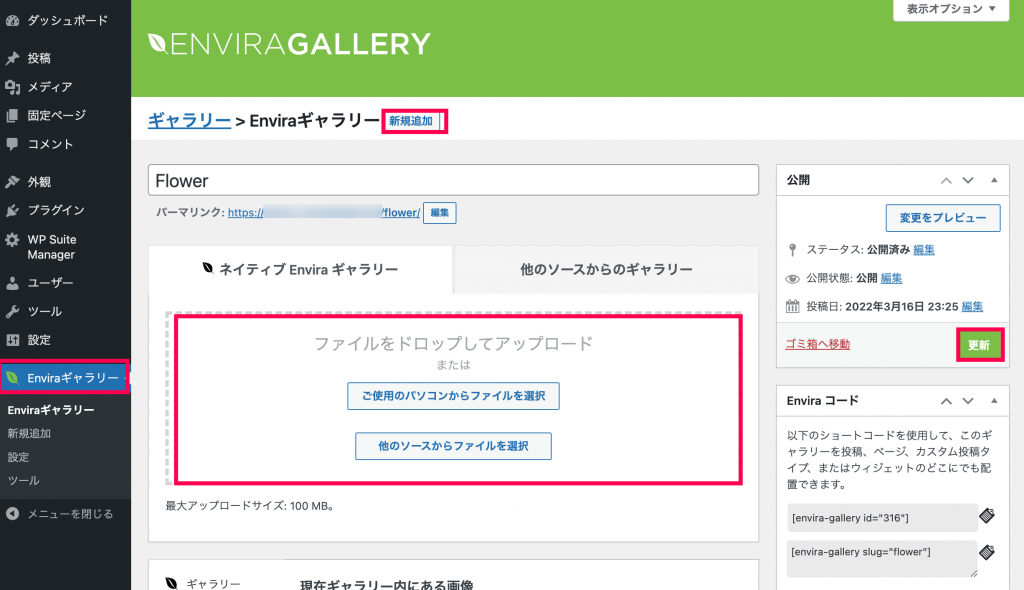Open the Enviraギャラリー submenu item
The width and height of the screenshot is (1024, 590).
[x=51, y=410]
